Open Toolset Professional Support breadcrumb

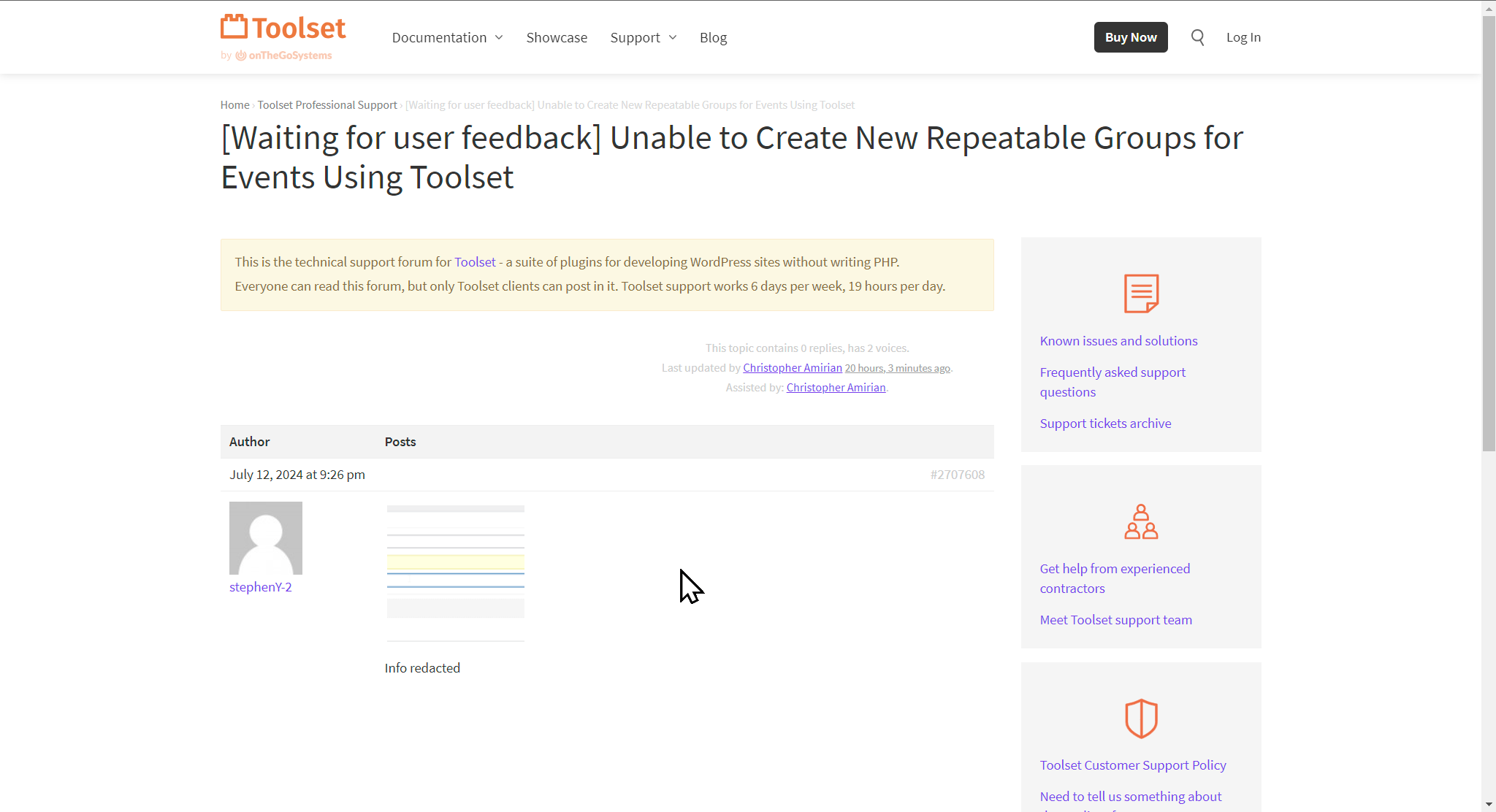tap(327, 105)
